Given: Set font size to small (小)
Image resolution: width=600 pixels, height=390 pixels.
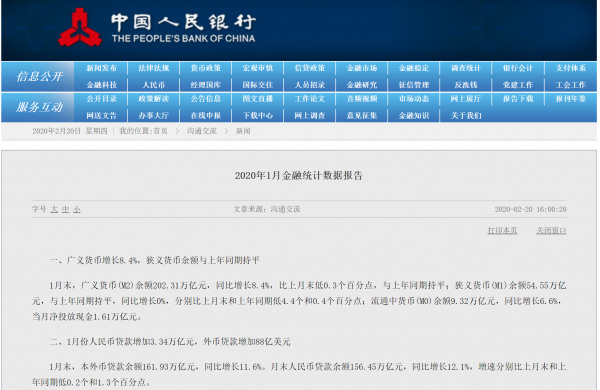Looking at the screenshot, I should [77, 209].
